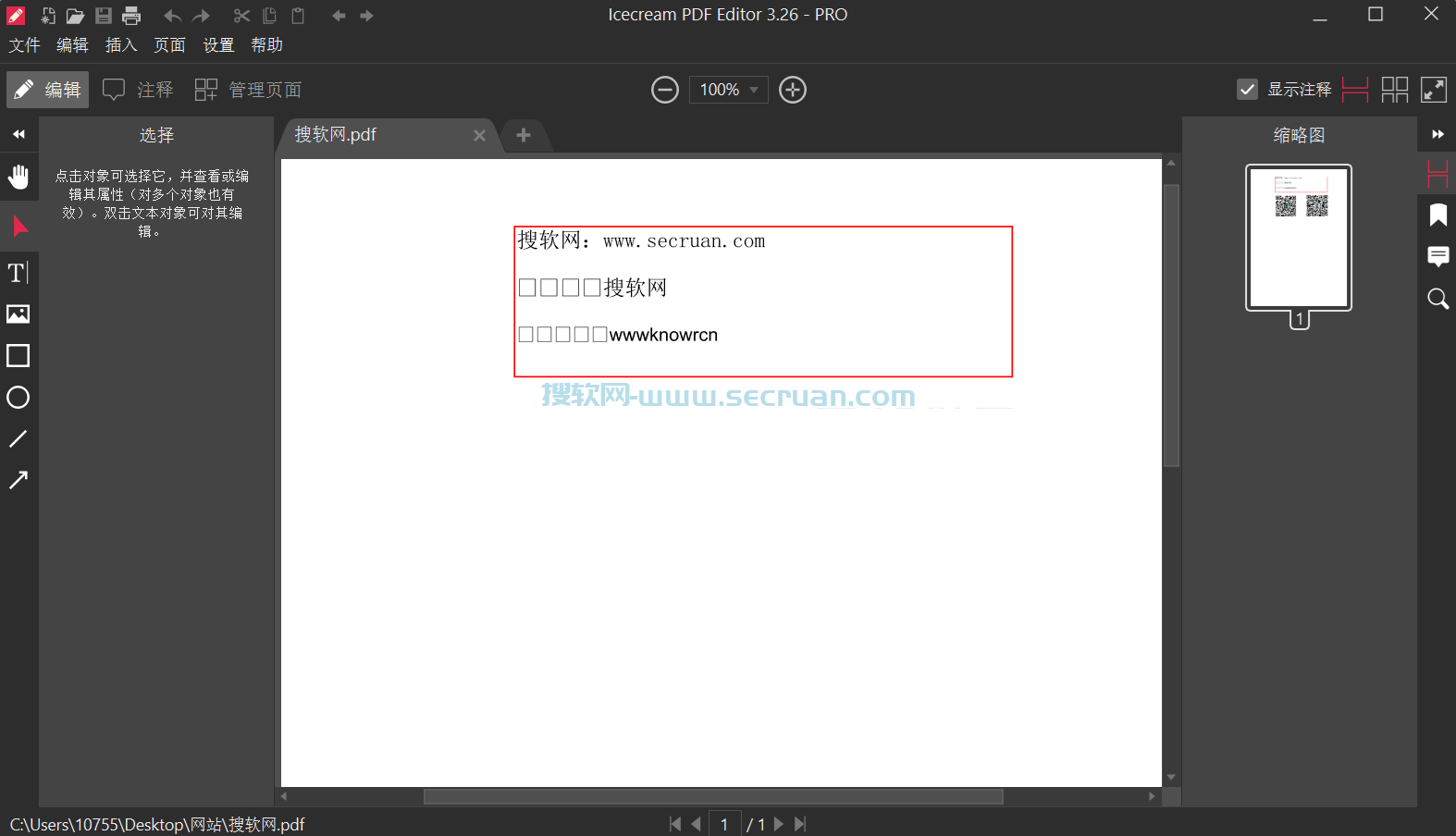Go to next page
Image resolution: width=1456 pixels, height=836 pixels.
[779, 824]
